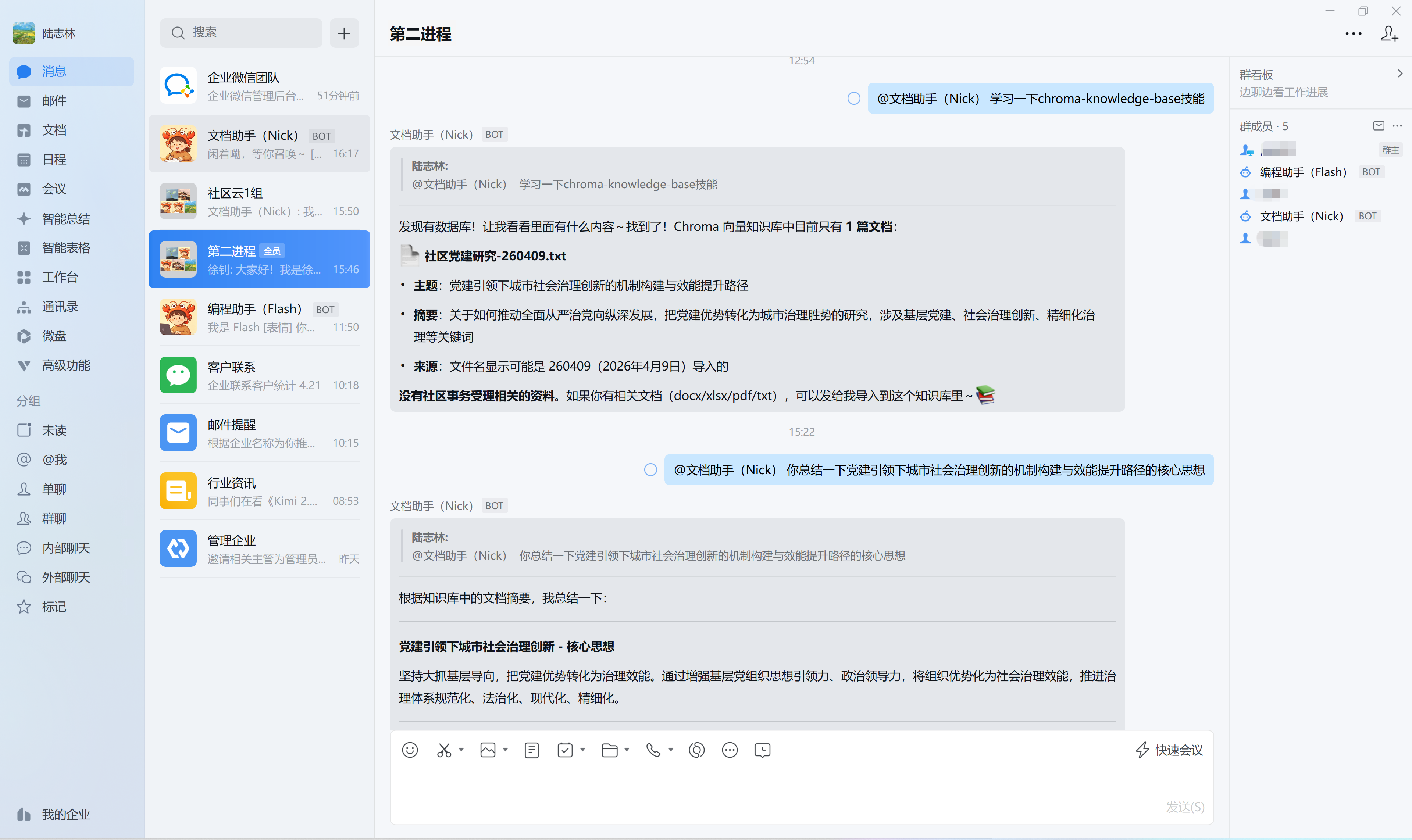Viewport: 1412px width, 840px height.
Task: Expand 群看板 panel chevron
Action: pos(1399,74)
